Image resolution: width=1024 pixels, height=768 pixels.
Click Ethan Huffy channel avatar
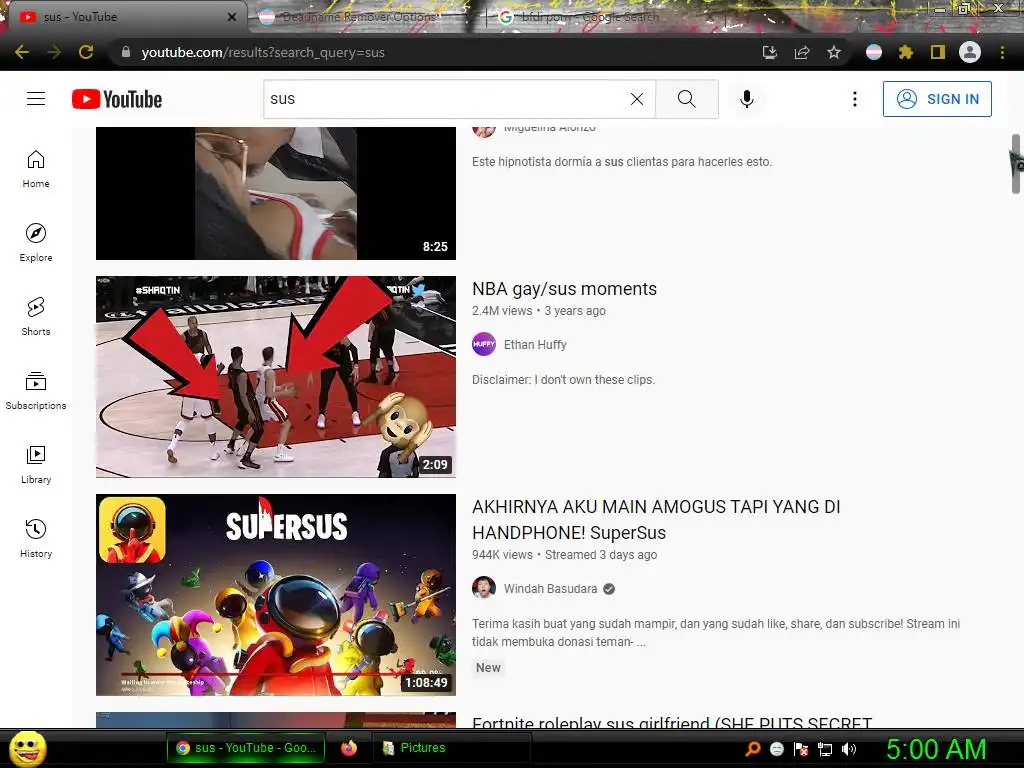[484, 344]
